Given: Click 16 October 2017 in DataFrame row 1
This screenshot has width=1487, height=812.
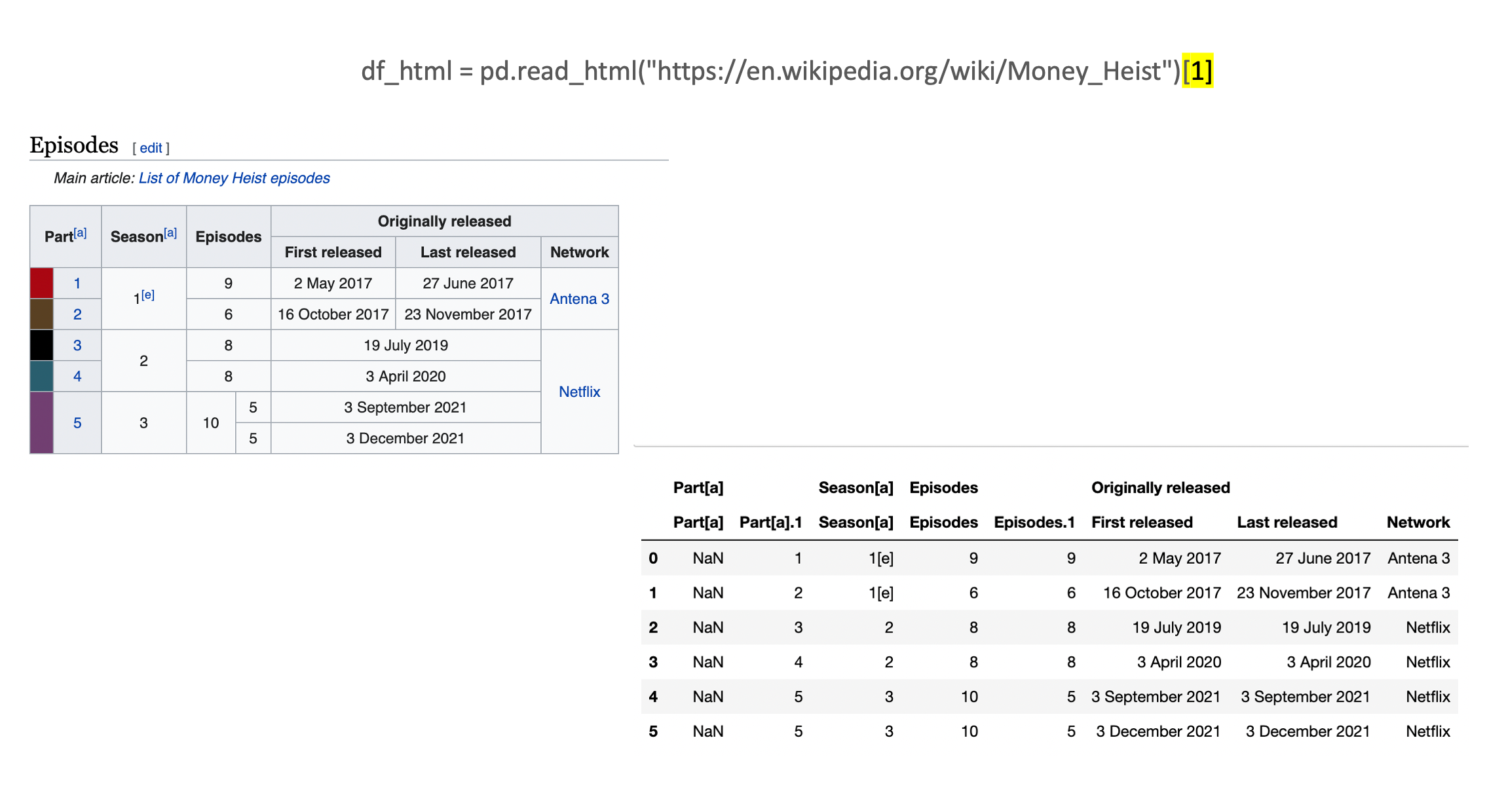Looking at the screenshot, I should 1162,593.
